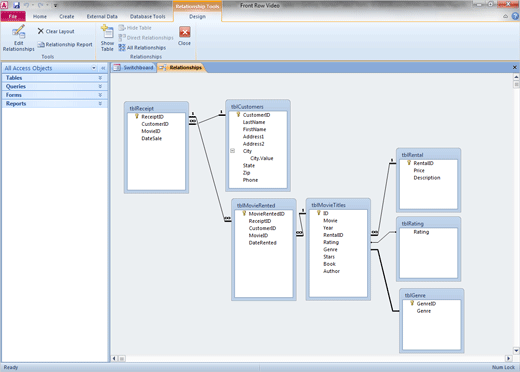This screenshot has width=520, height=372.
Task: Click the CustomerID key icon in tblCustomers
Action: point(238,115)
